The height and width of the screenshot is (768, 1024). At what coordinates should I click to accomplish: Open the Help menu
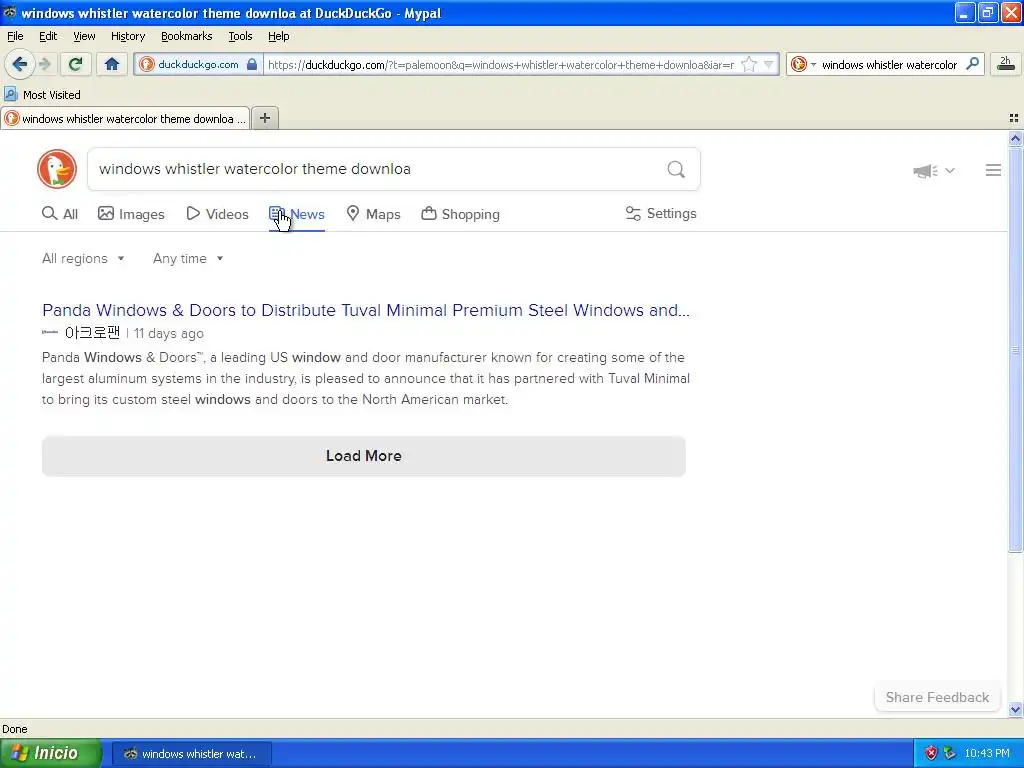[x=278, y=36]
